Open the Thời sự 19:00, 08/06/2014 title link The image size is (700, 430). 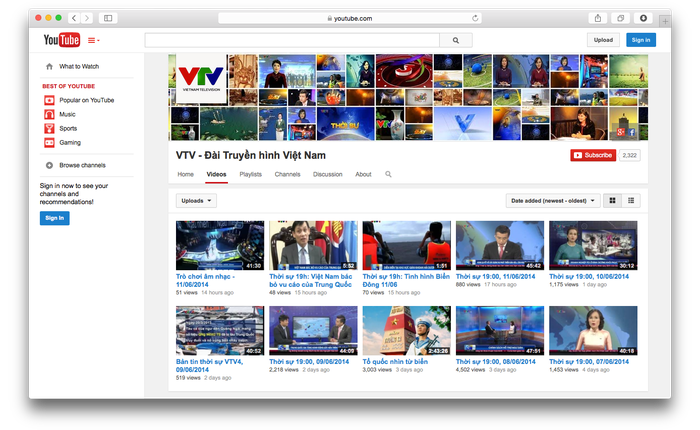pyautogui.click(x=496, y=362)
